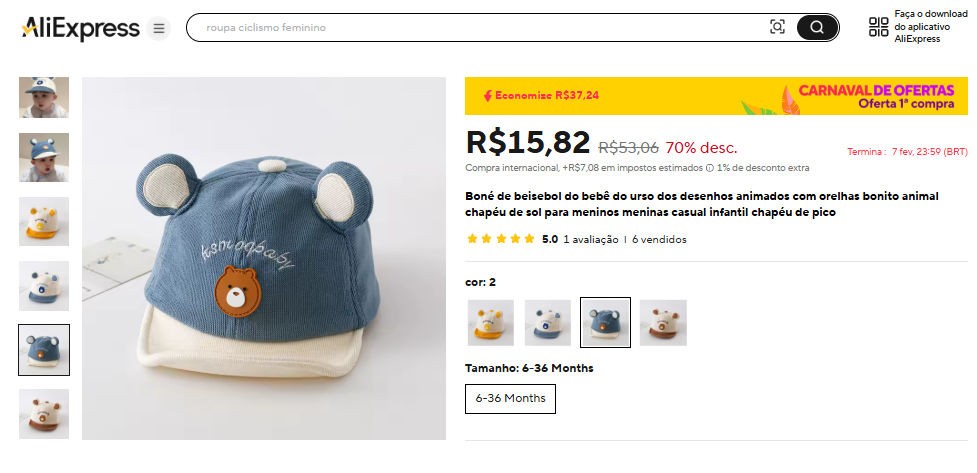
Task: Choose the 6-36 Months size option
Action: (510, 398)
